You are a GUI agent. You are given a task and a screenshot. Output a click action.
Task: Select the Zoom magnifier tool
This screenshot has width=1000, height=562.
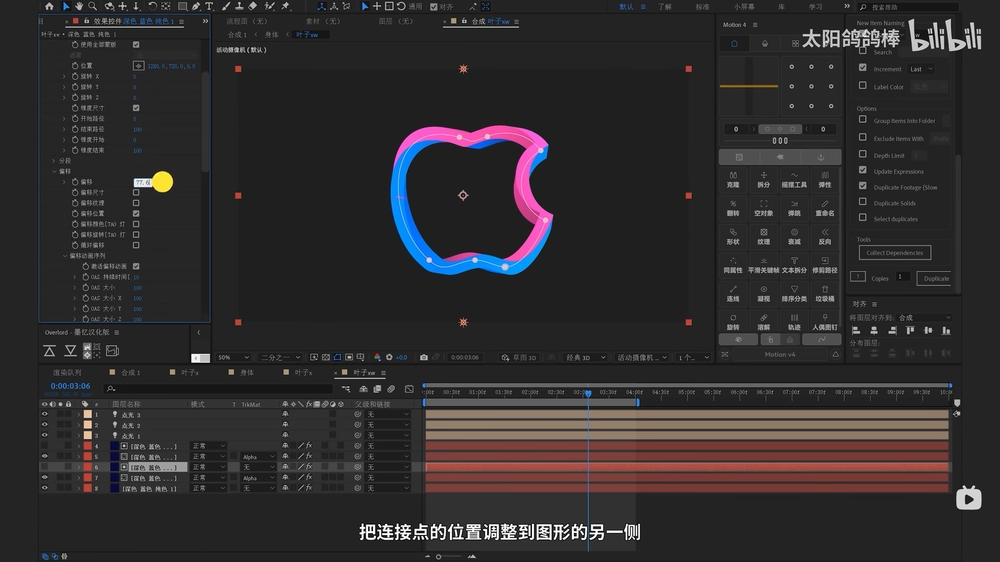coord(93,6)
